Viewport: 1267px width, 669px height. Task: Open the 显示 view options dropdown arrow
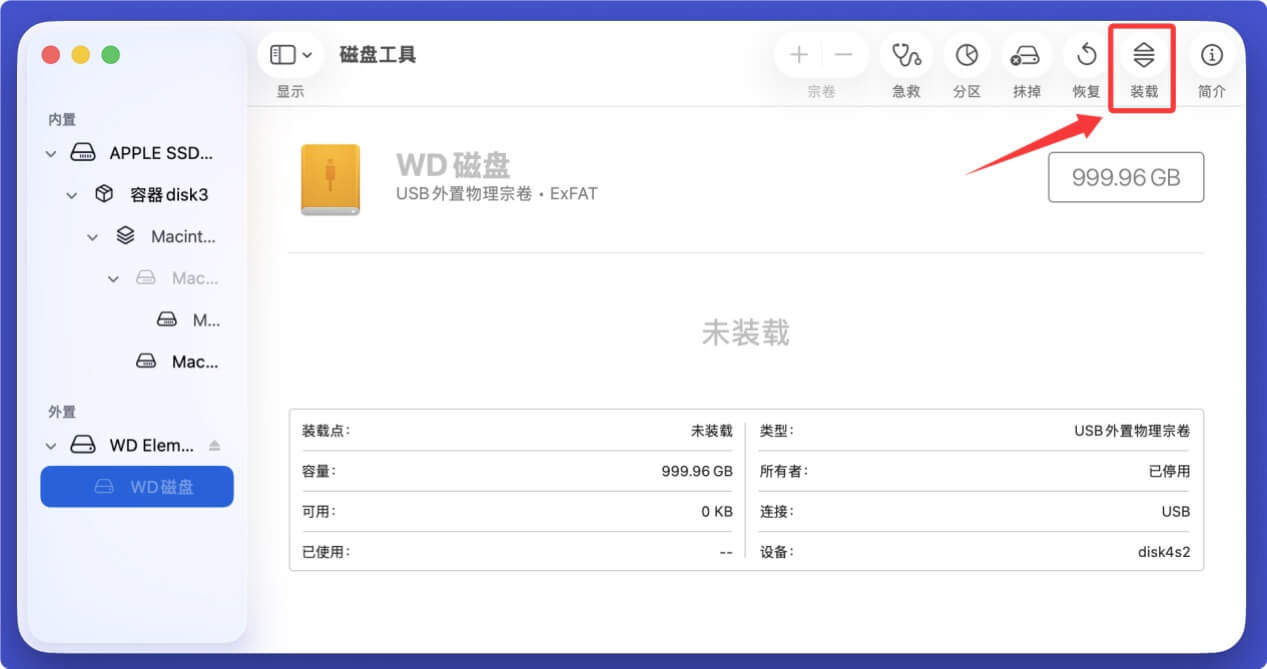304,53
